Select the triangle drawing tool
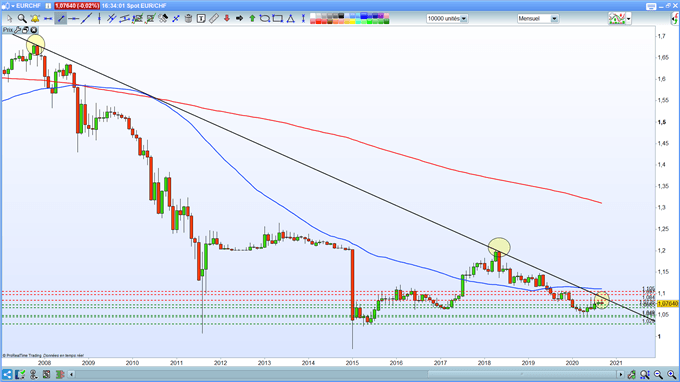 (x=291, y=19)
